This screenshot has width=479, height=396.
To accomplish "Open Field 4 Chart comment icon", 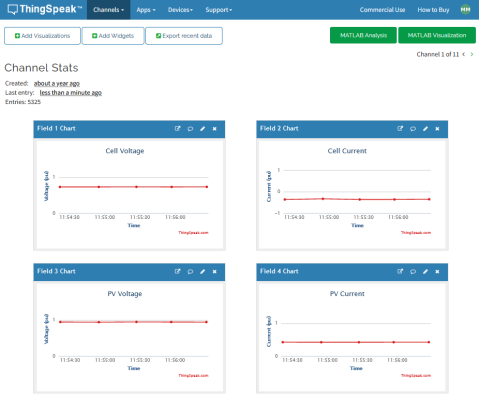I will tap(413, 272).
